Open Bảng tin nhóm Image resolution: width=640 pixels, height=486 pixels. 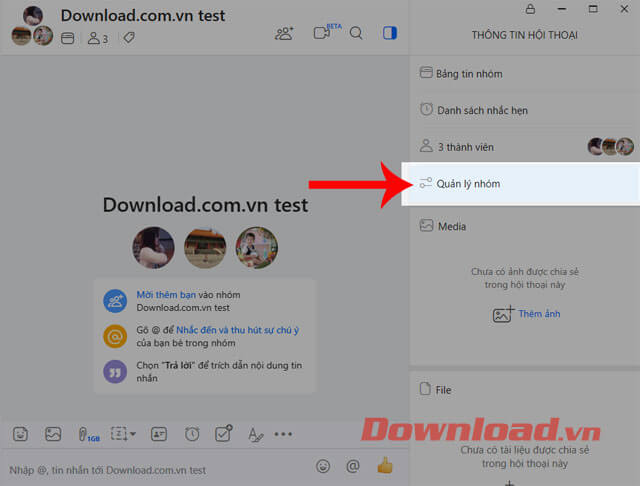525,73
